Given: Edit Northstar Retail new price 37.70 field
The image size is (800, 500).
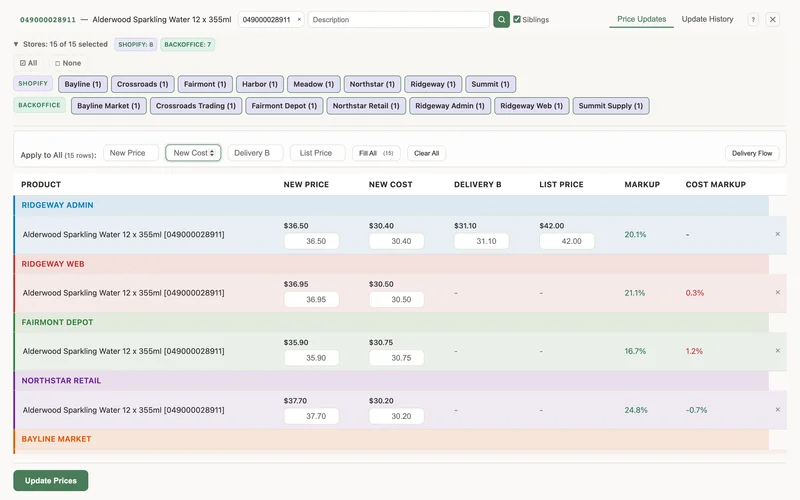Looking at the screenshot, I should pos(311,416).
